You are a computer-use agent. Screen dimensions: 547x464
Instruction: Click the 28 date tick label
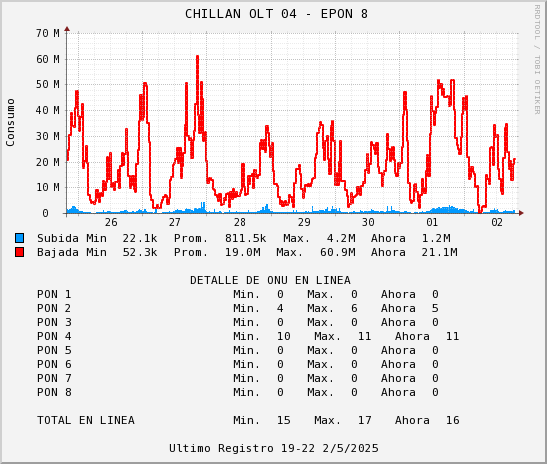click(x=240, y=222)
